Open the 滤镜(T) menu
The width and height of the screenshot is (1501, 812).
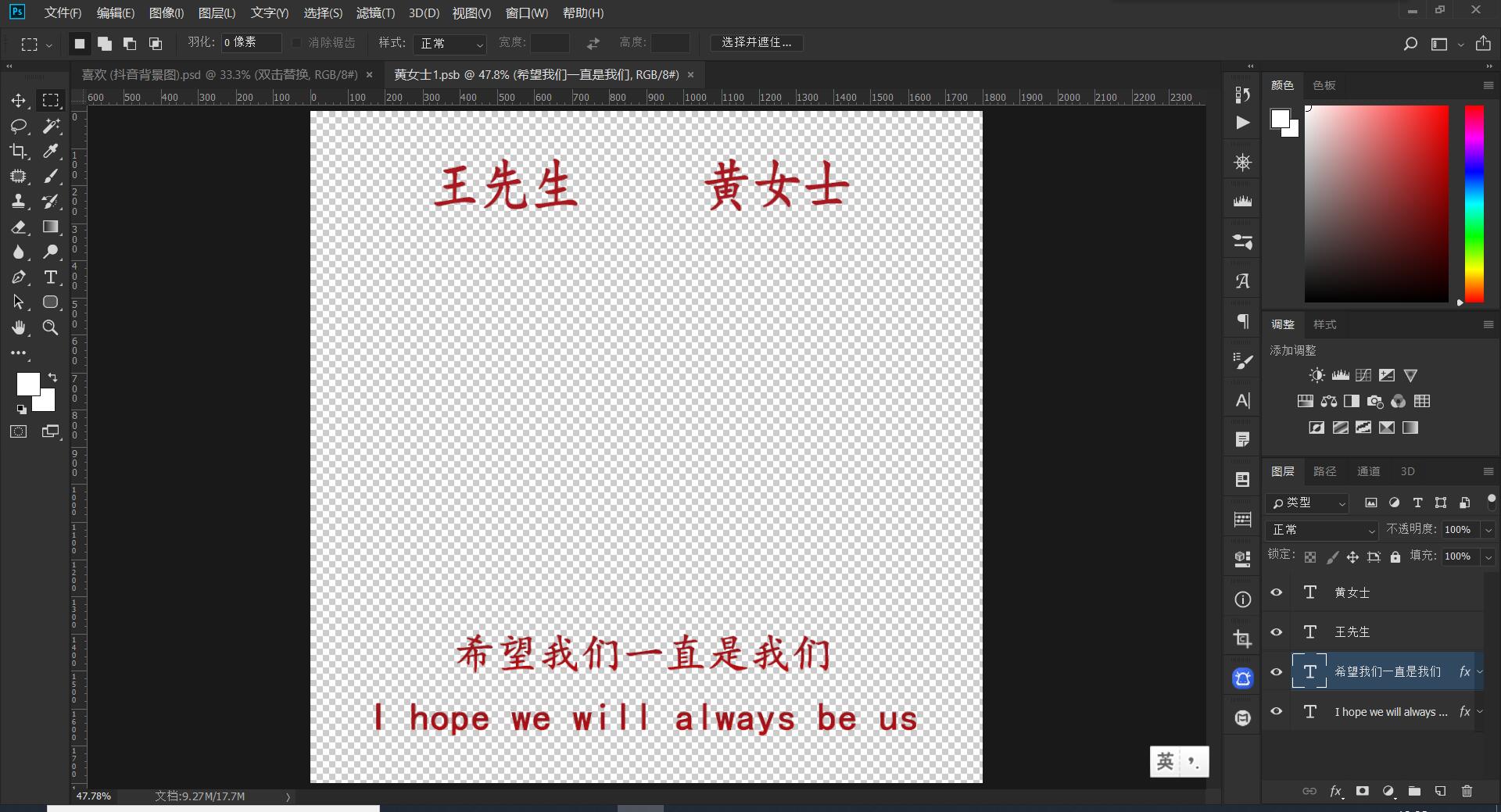[375, 13]
